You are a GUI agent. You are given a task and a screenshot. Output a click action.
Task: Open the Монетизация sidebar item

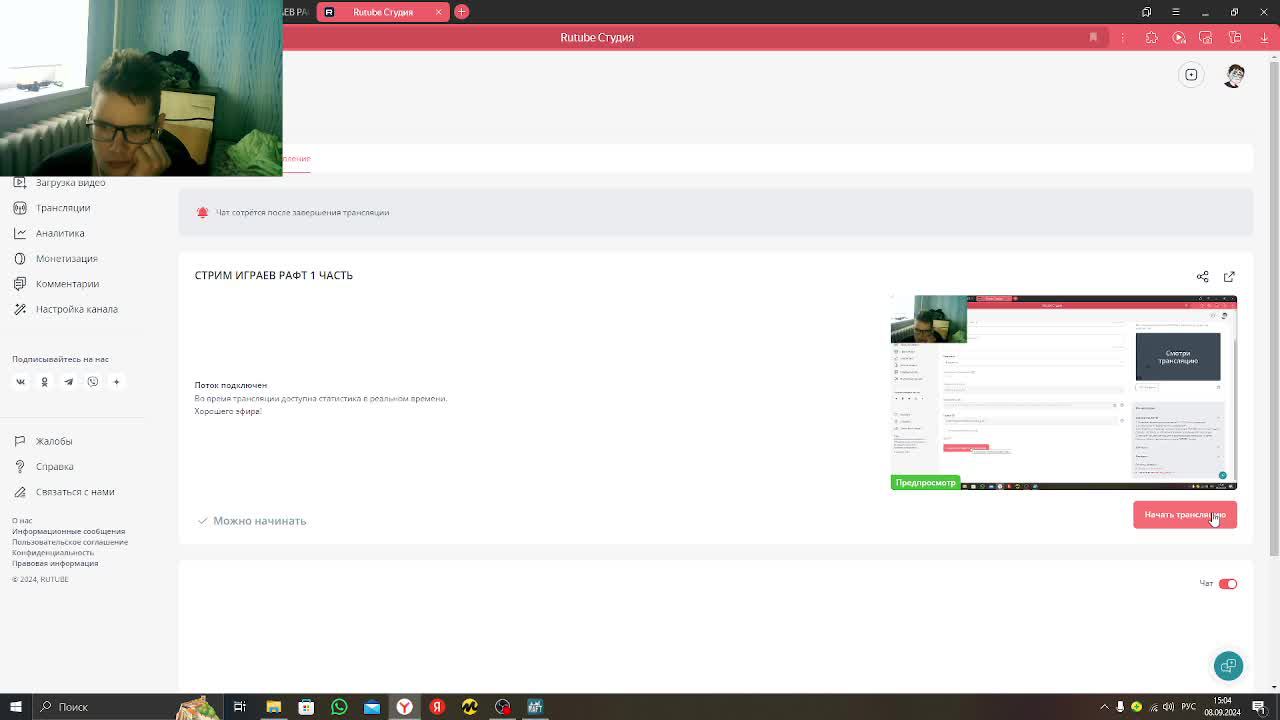tap(55, 258)
